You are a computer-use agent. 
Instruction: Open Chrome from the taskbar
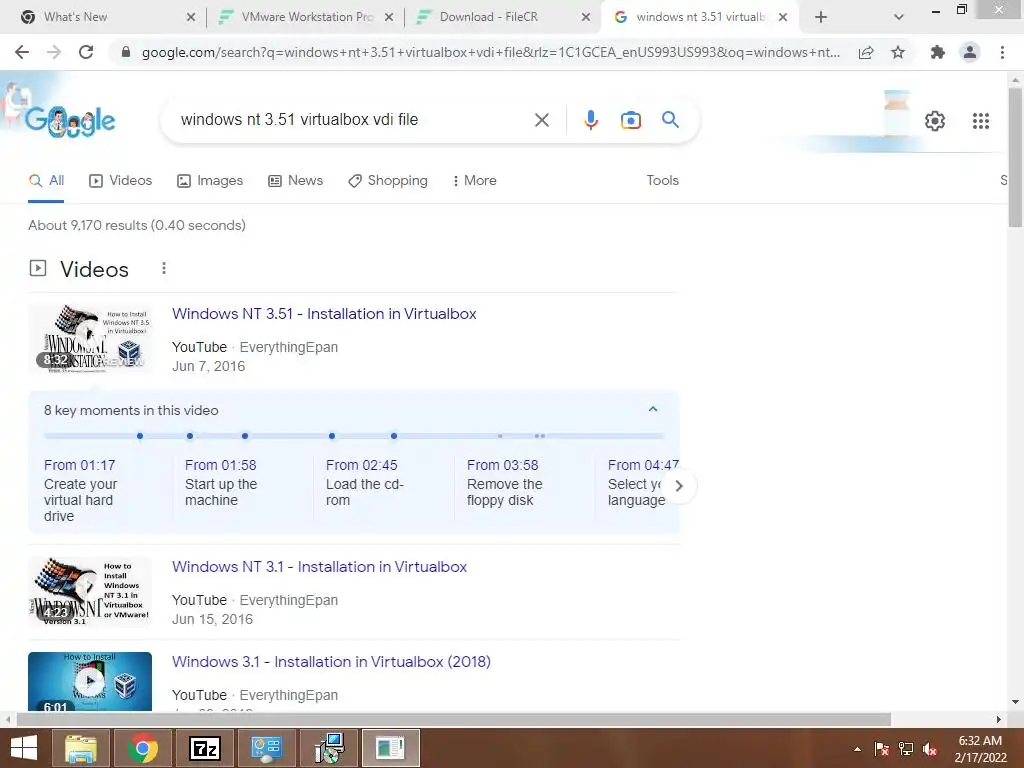click(143, 748)
